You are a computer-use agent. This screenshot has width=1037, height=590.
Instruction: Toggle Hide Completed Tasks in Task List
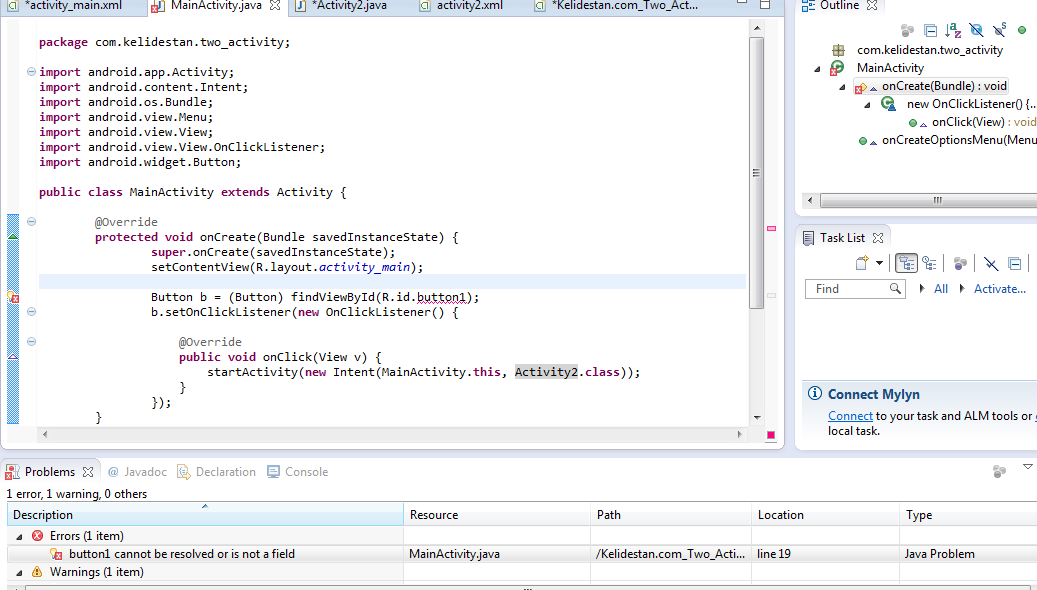click(x=991, y=263)
